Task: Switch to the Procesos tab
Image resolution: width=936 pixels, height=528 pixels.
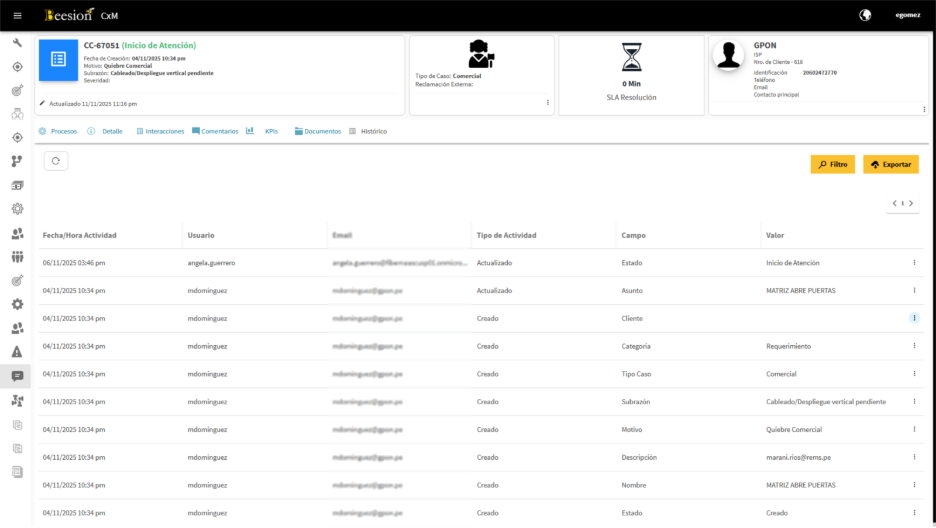Action: pyautogui.click(x=58, y=131)
